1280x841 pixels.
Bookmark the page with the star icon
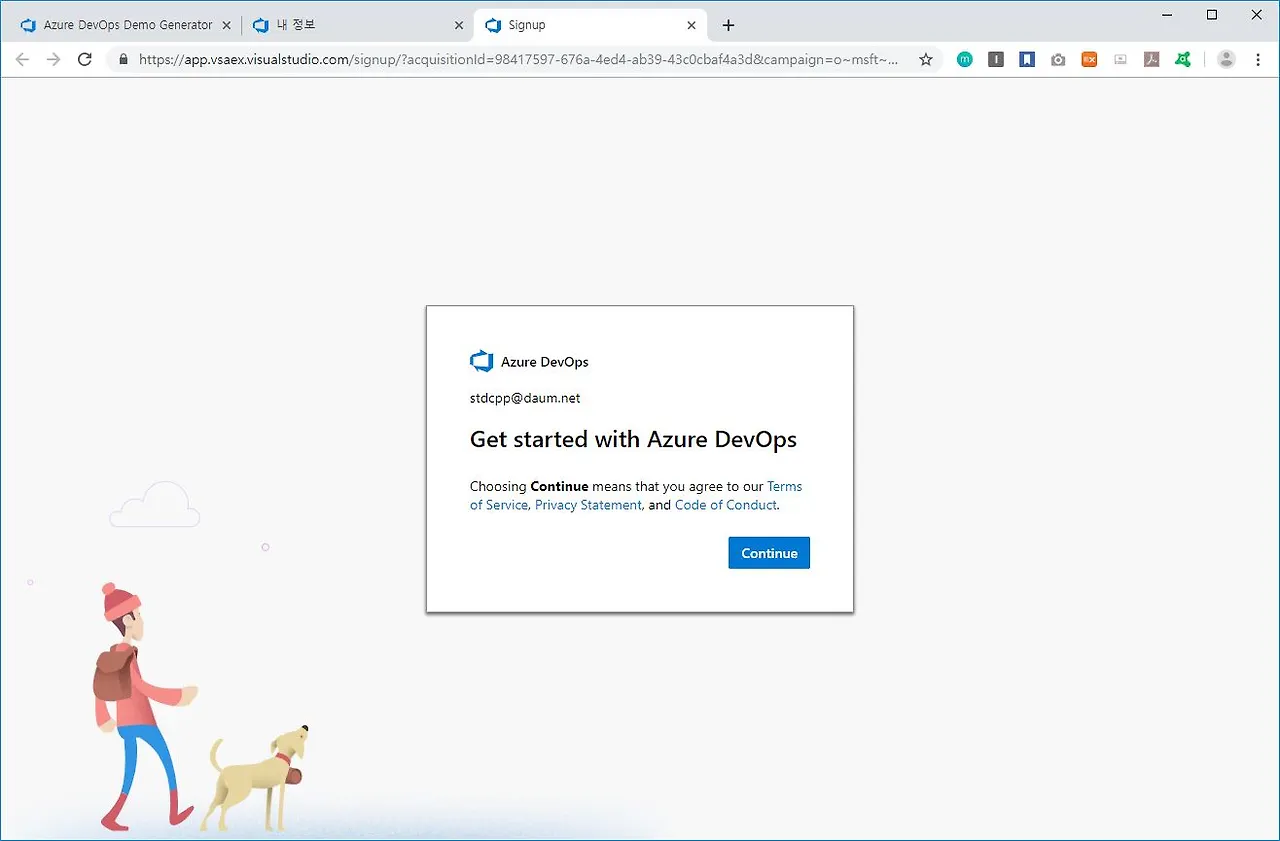pos(925,59)
